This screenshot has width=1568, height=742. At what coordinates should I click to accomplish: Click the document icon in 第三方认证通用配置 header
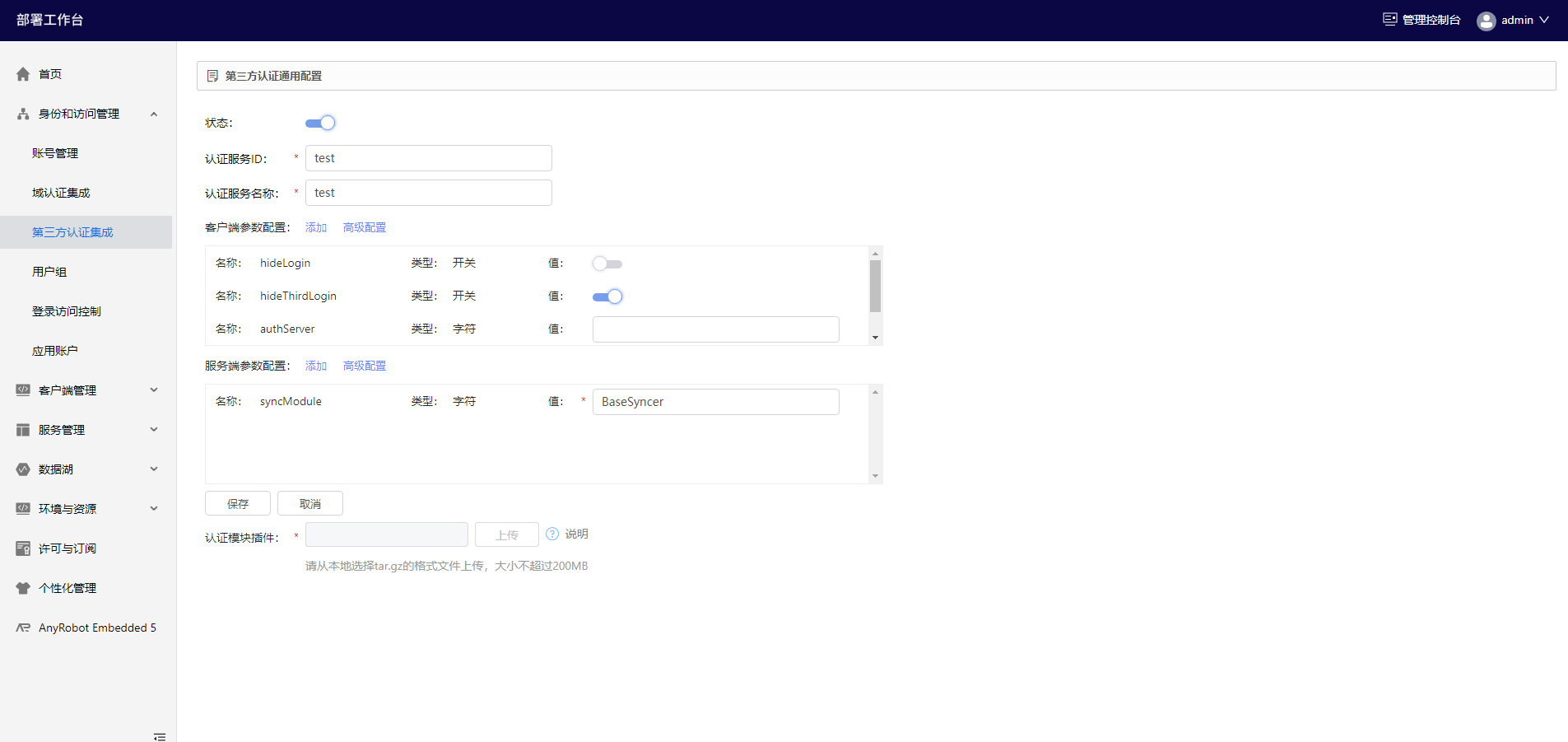212,76
